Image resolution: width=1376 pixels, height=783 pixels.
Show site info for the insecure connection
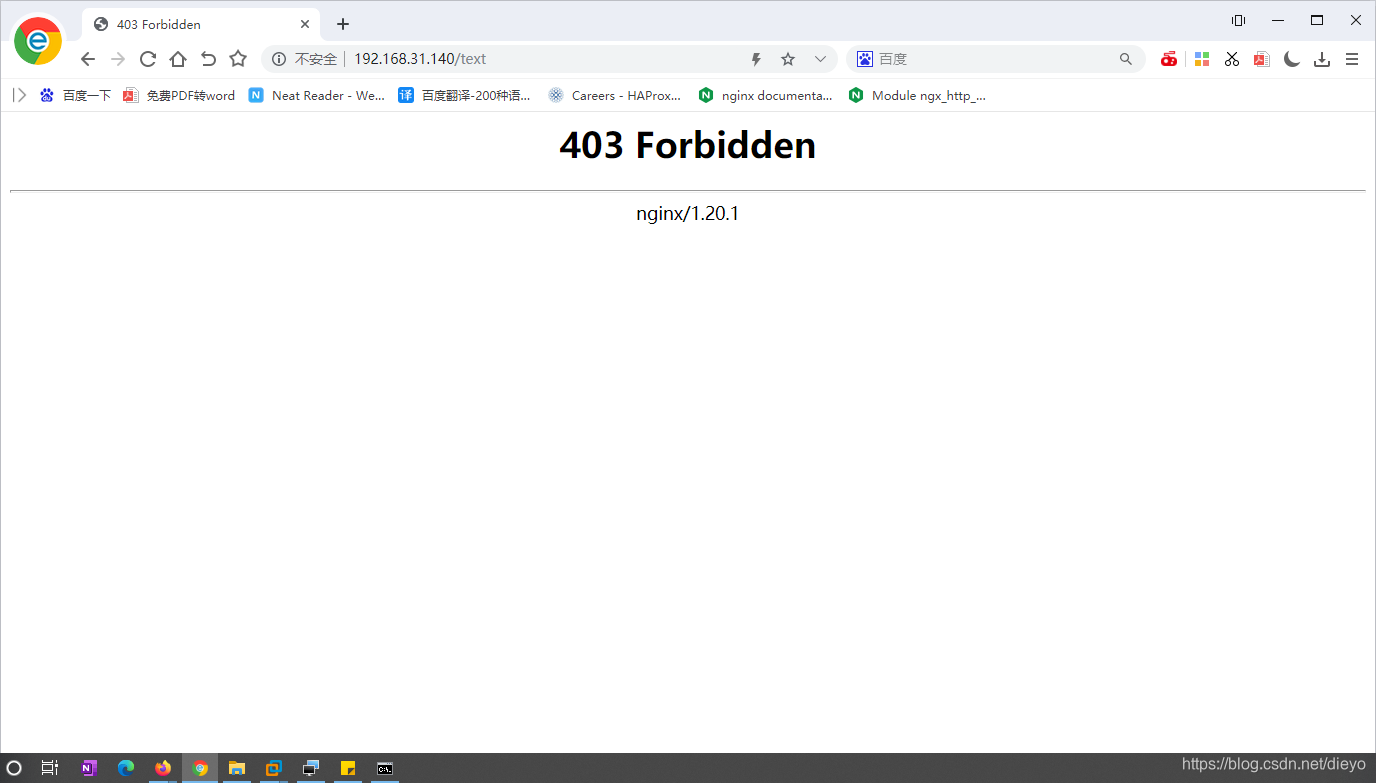[280, 59]
